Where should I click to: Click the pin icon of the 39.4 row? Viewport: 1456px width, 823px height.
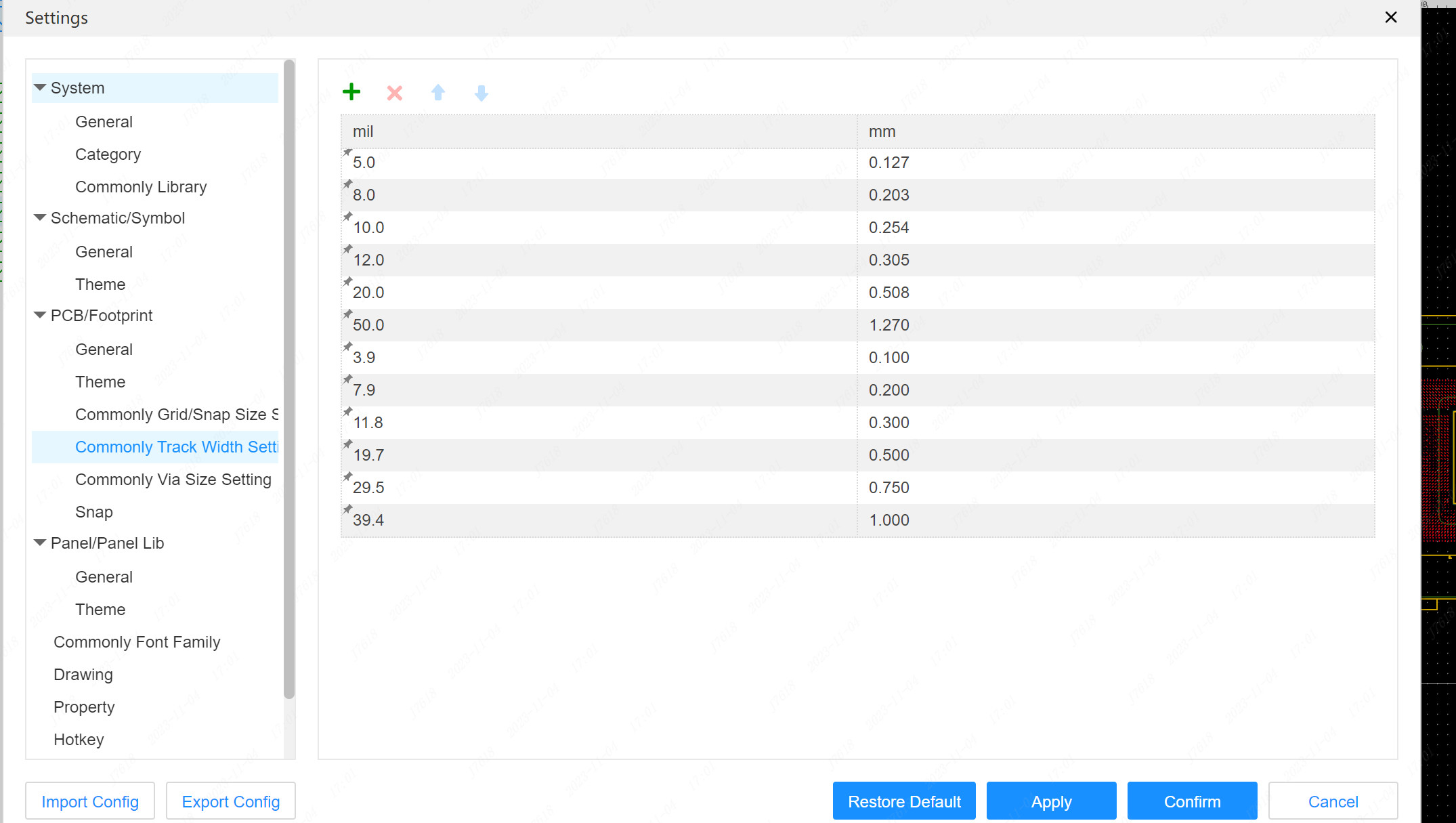pyautogui.click(x=347, y=509)
